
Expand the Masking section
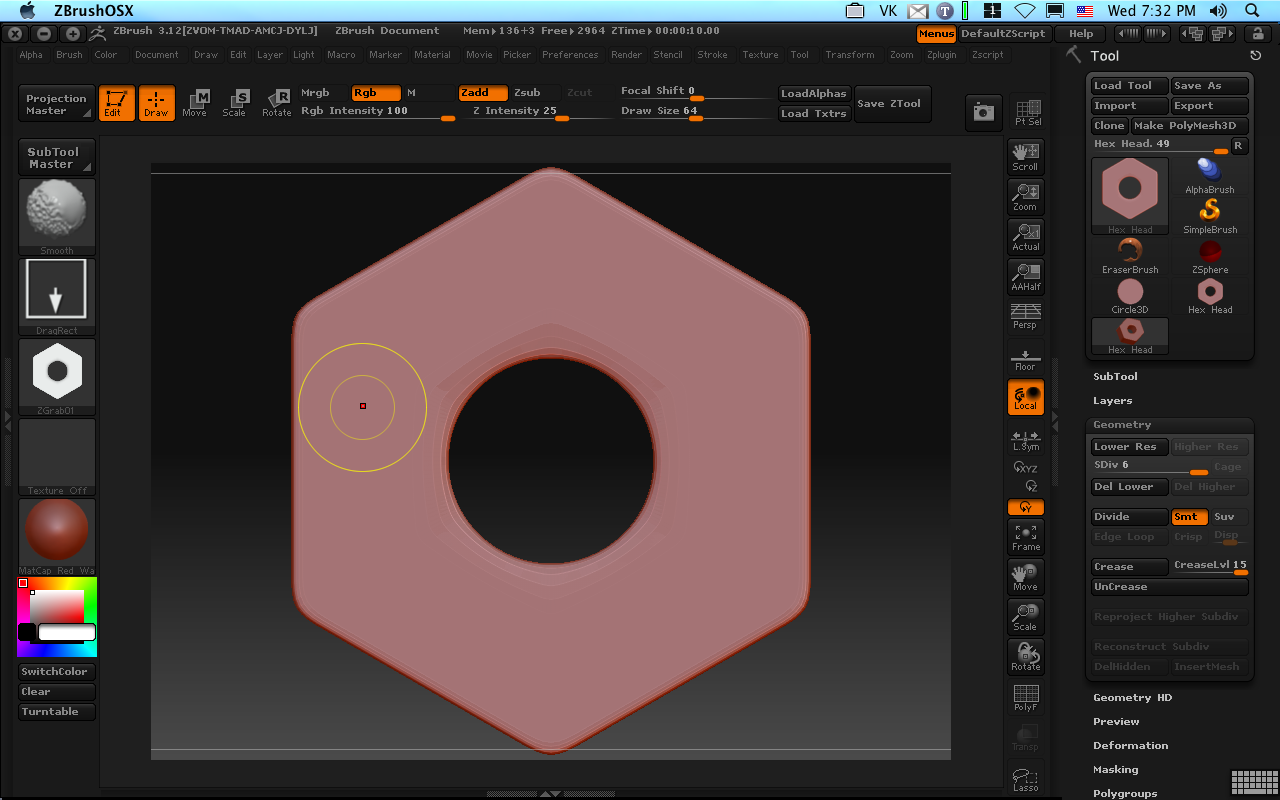coord(1115,770)
